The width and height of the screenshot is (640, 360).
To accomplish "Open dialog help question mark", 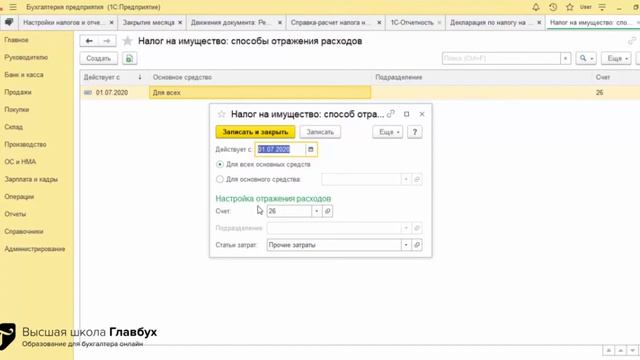I will [415, 132].
